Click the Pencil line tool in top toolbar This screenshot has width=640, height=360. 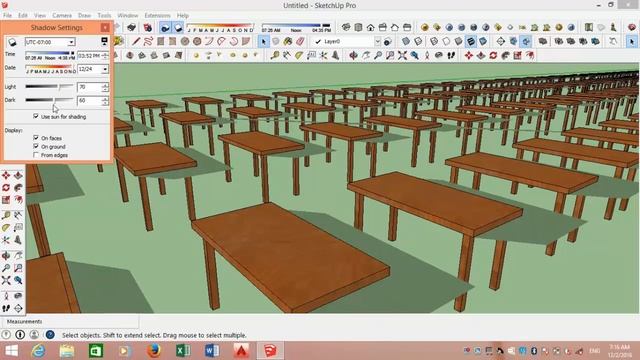(x=136, y=41)
